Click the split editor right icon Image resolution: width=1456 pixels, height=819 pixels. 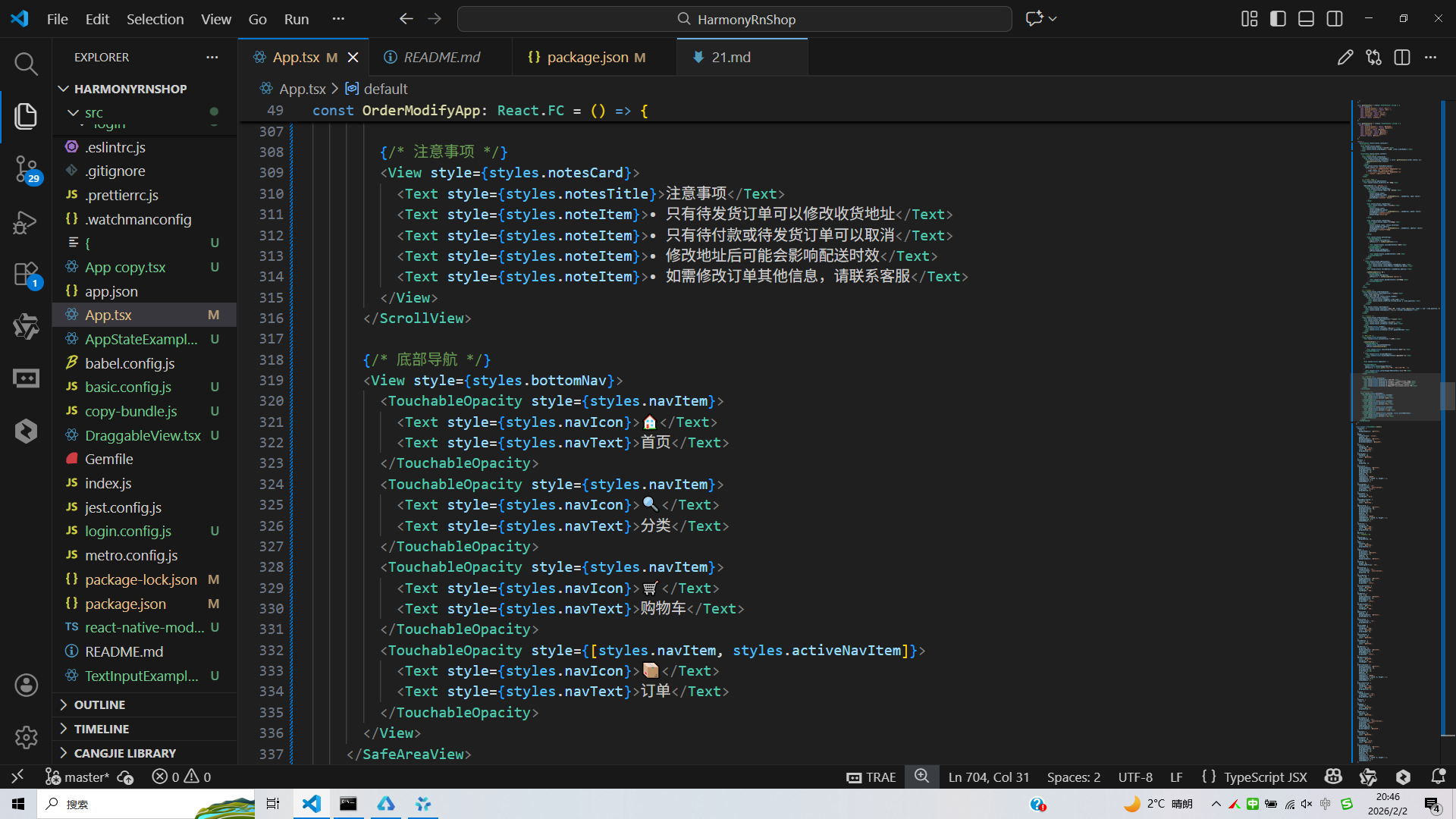pyautogui.click(x=1402, y=58)
